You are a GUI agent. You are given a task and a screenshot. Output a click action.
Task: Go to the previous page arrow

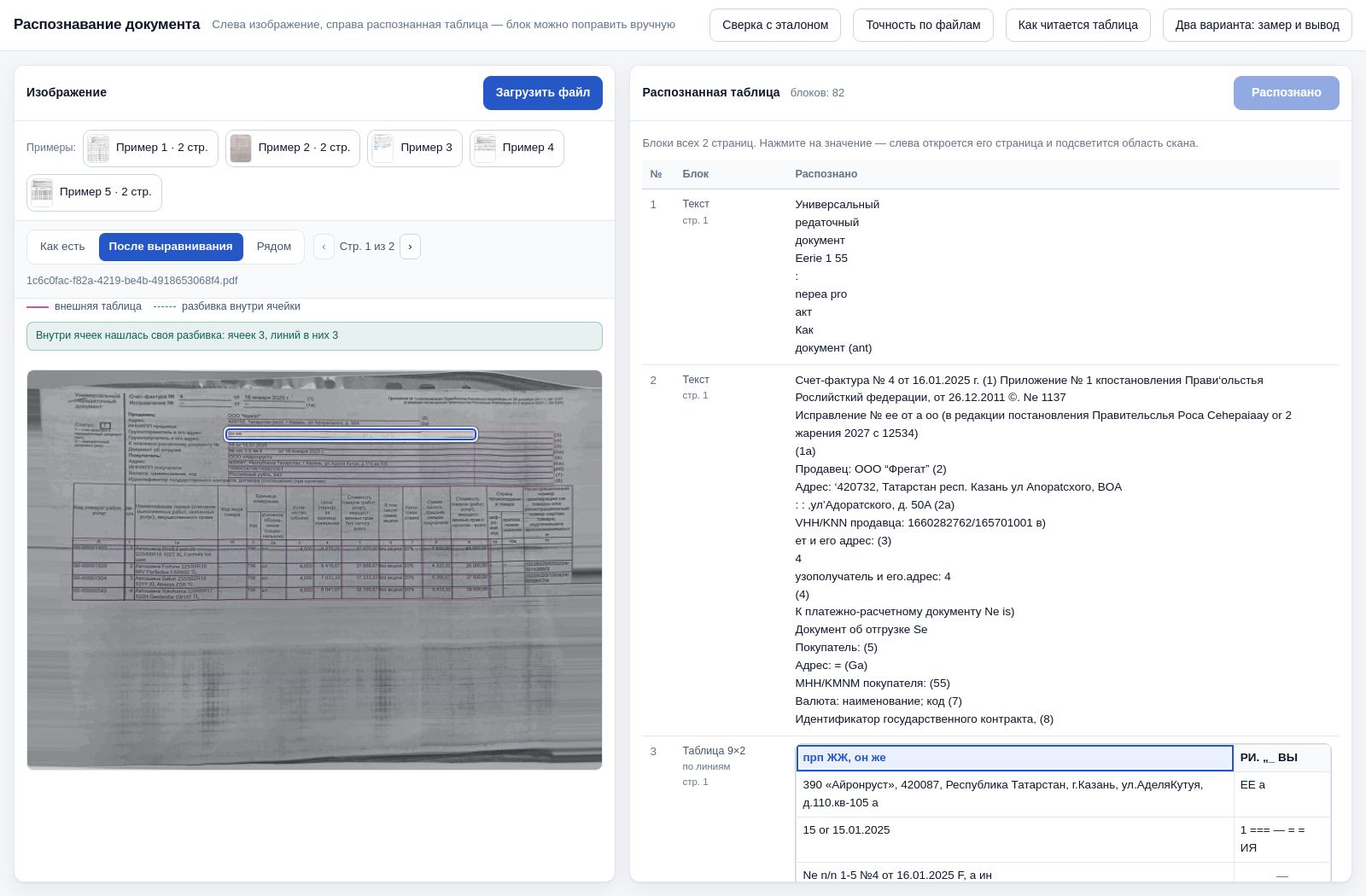(x=324, y=247)
